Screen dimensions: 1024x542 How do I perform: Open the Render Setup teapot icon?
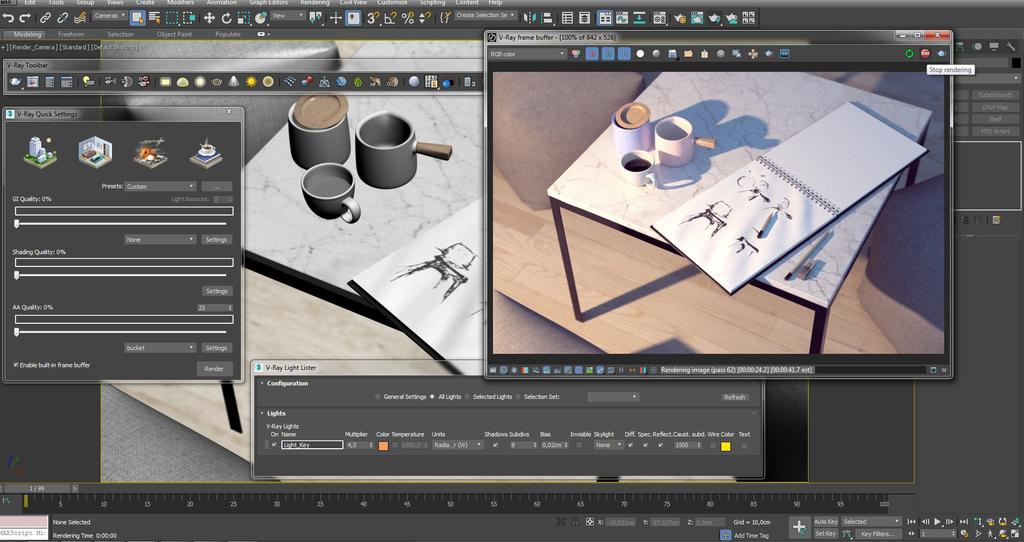pos(680,18)
